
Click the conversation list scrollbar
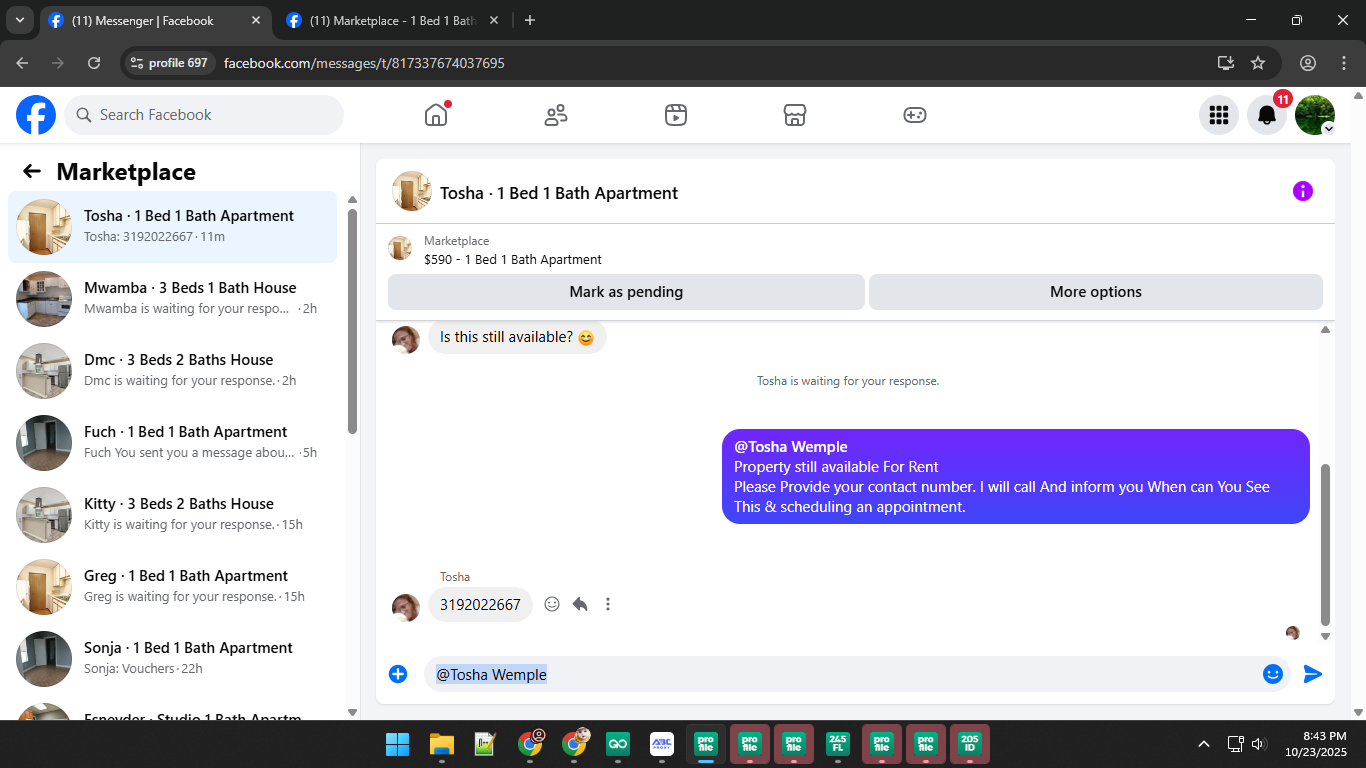click(x=352, y=320)
